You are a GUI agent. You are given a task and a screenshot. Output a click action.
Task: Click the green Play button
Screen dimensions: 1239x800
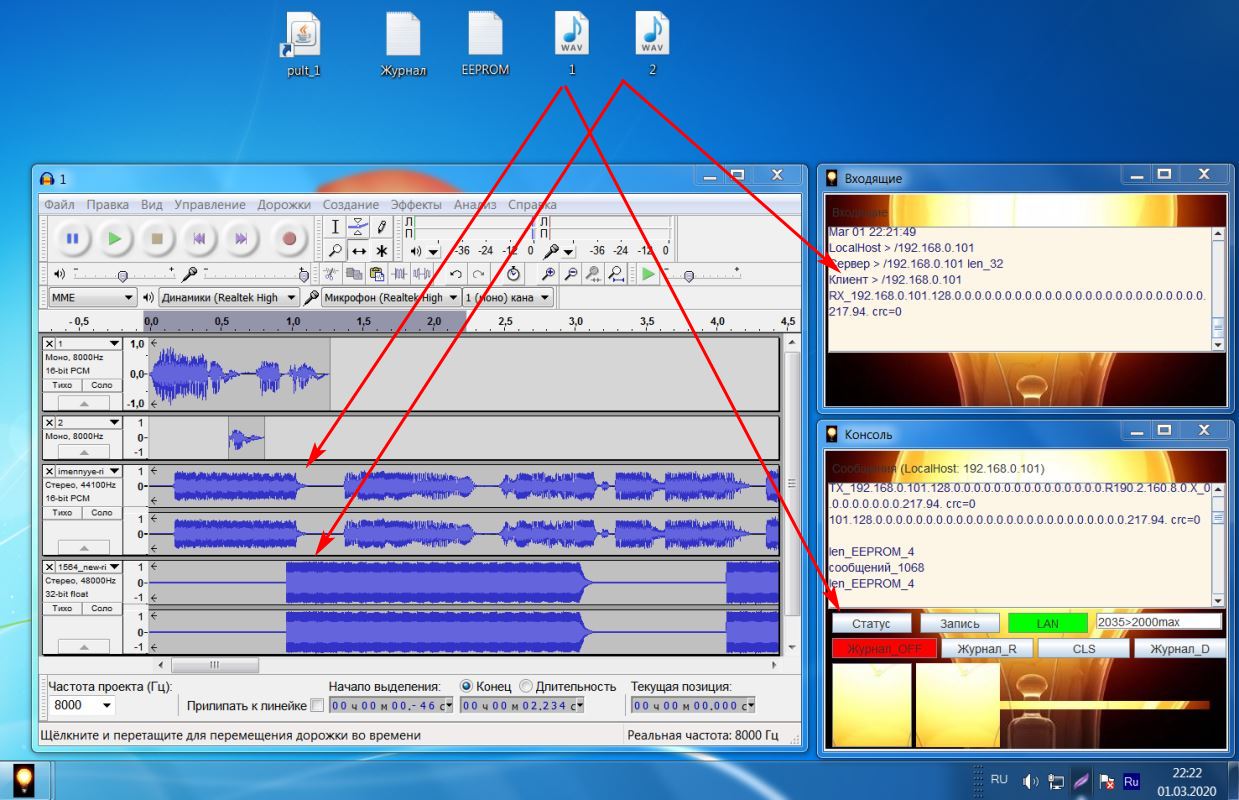click(116, 239)
